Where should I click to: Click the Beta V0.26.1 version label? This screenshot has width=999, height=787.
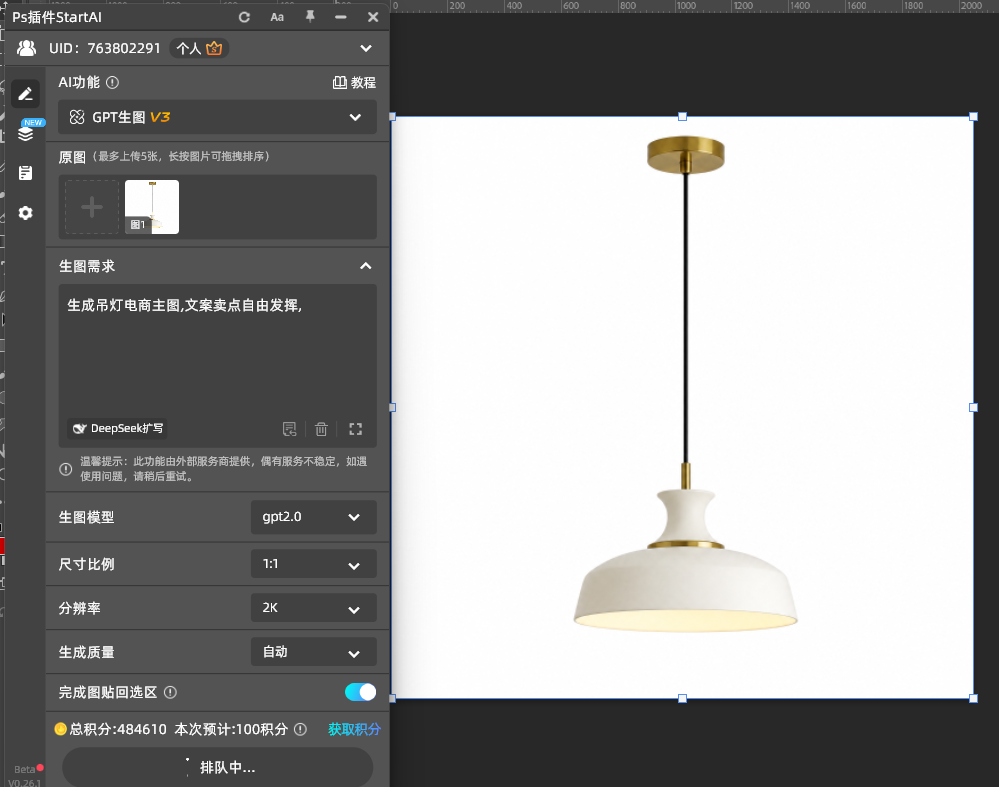[x=25, y=776]
